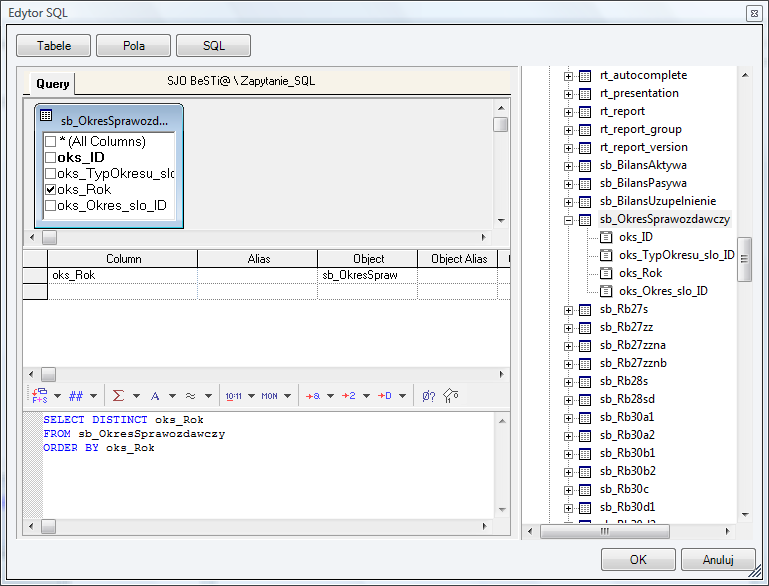This screenshot has height=586, width=769.
Task: Click table icon next to sb_Rb27s
Action: (585, 310)
